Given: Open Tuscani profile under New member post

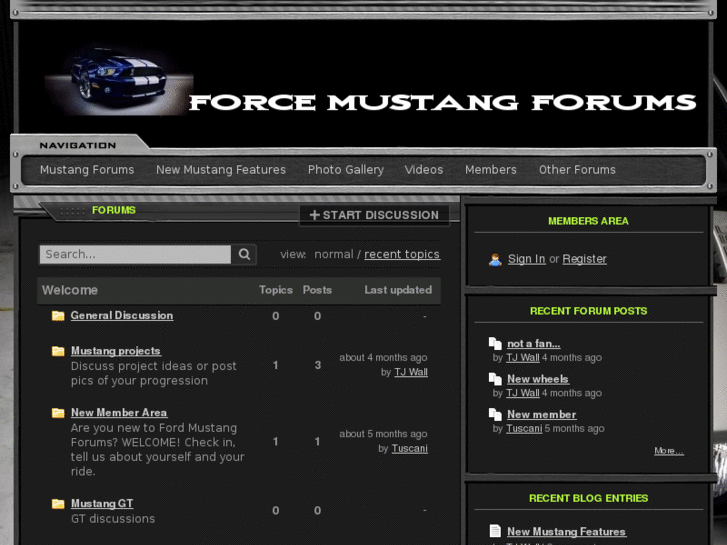Looking at the screenshot, I should 524,428.
